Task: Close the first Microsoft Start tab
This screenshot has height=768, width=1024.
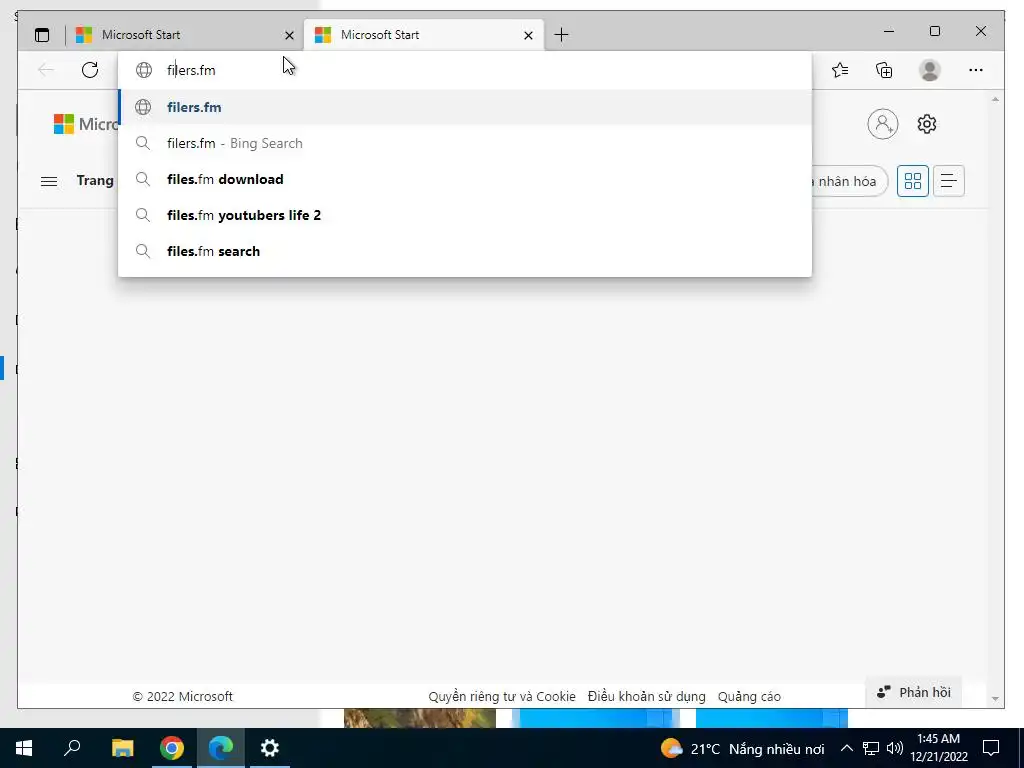Action: click(x=289, y=35)
